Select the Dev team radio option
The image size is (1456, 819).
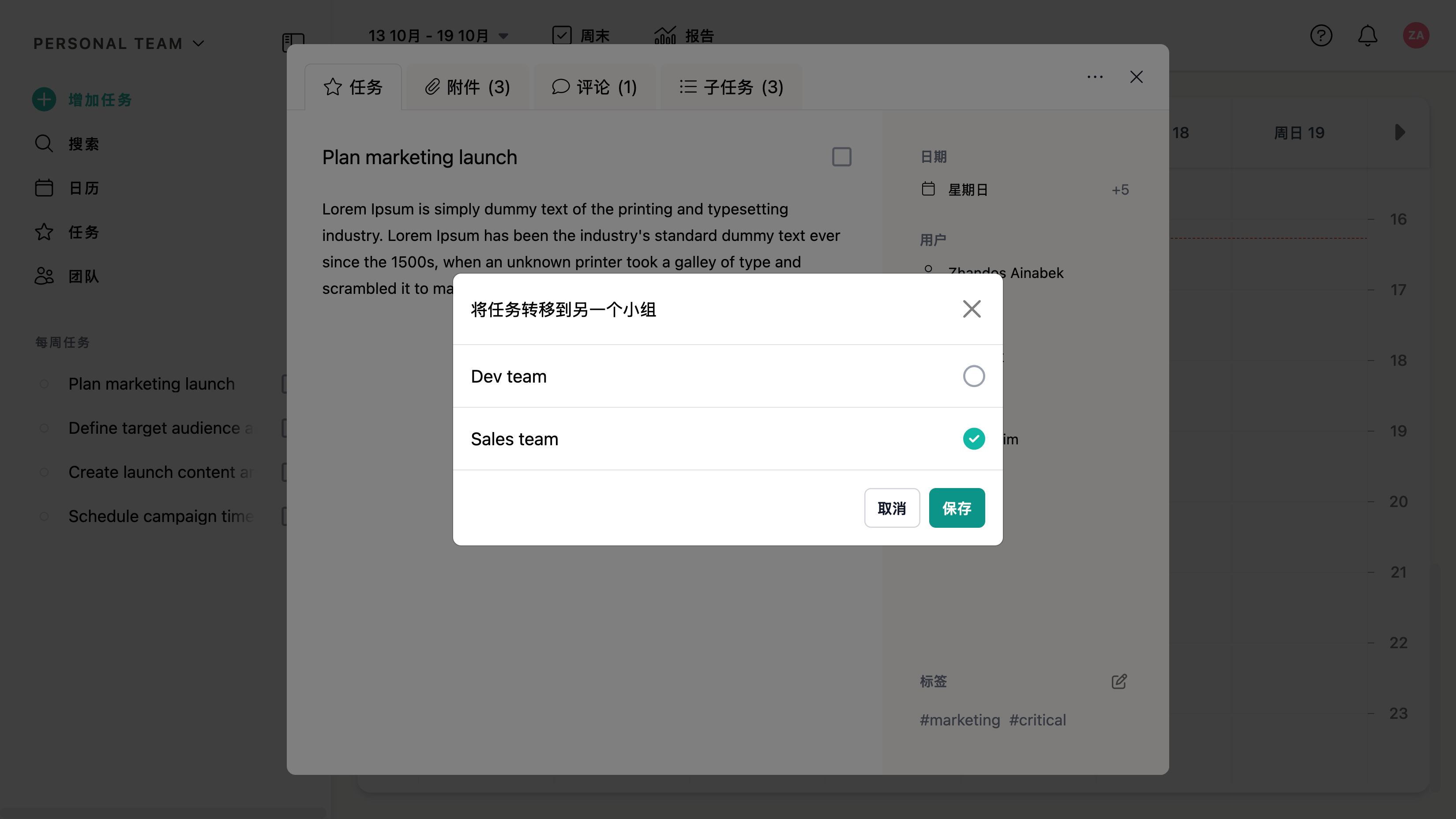click(x=973, y=376)
